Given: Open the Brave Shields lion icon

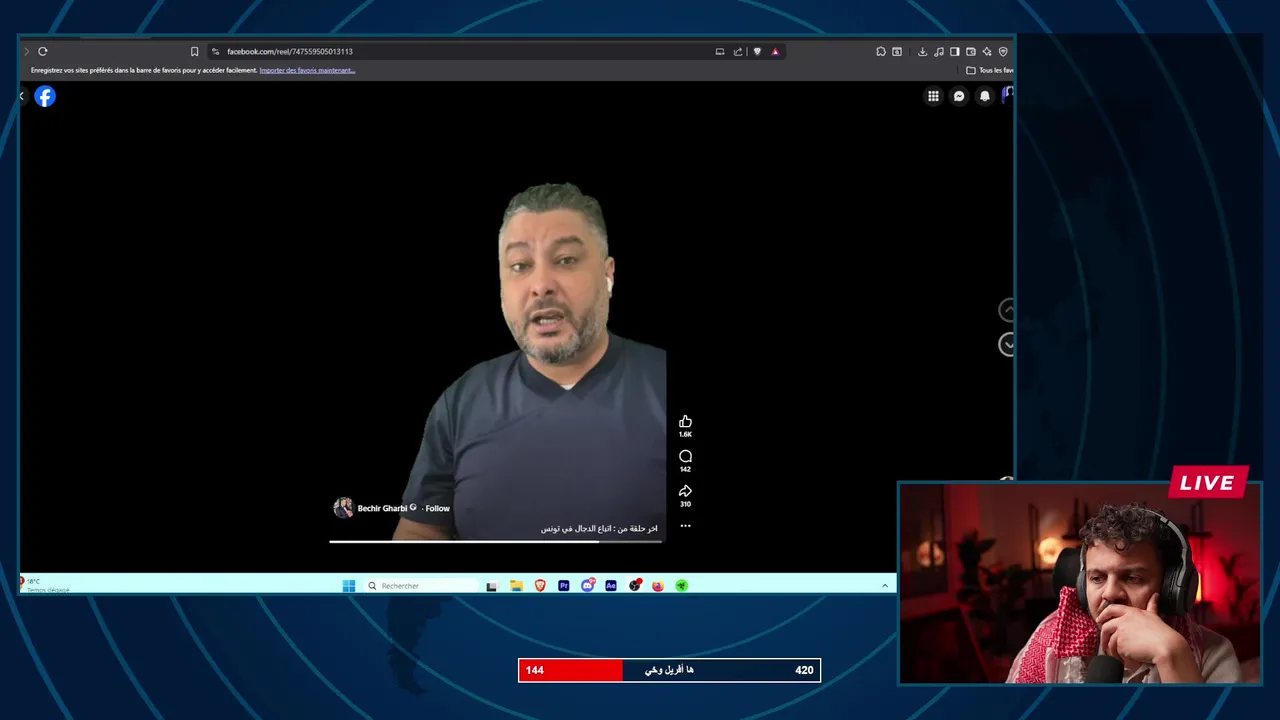Looking at the screenshot, I should pyautogui.click(x=757, y=51).
